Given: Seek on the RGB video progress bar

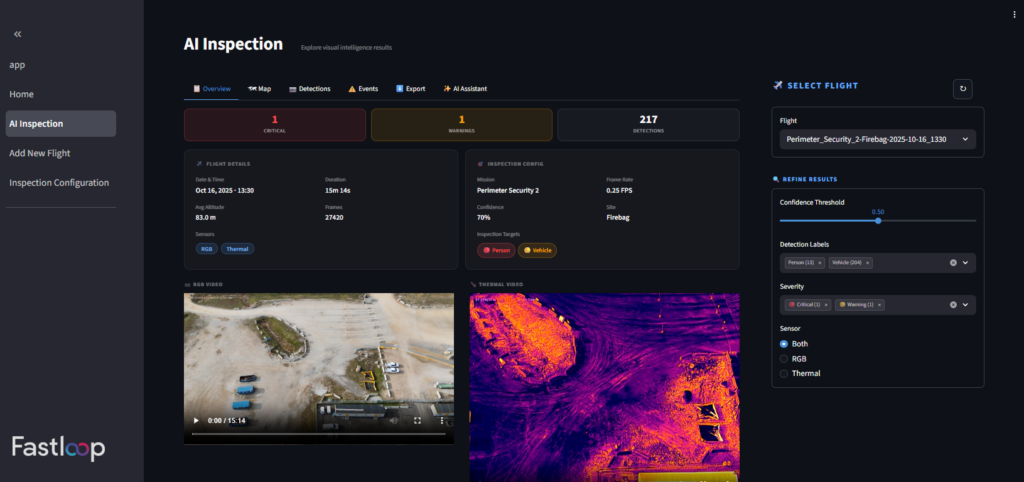Looking at the screenshot, I should pyautogui.click(x=319, y=434).
